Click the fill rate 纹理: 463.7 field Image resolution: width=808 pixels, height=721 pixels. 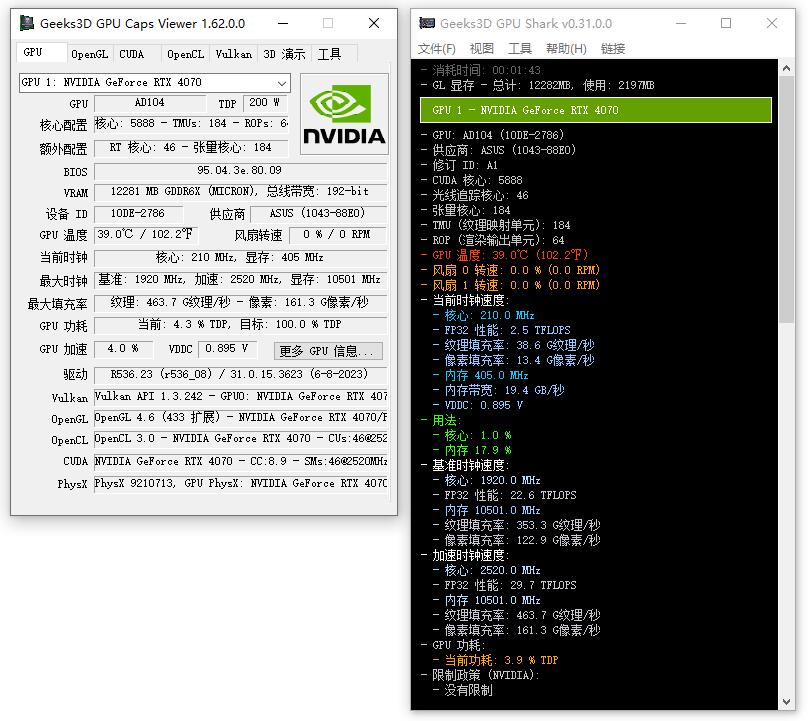[x=240, y=303]
